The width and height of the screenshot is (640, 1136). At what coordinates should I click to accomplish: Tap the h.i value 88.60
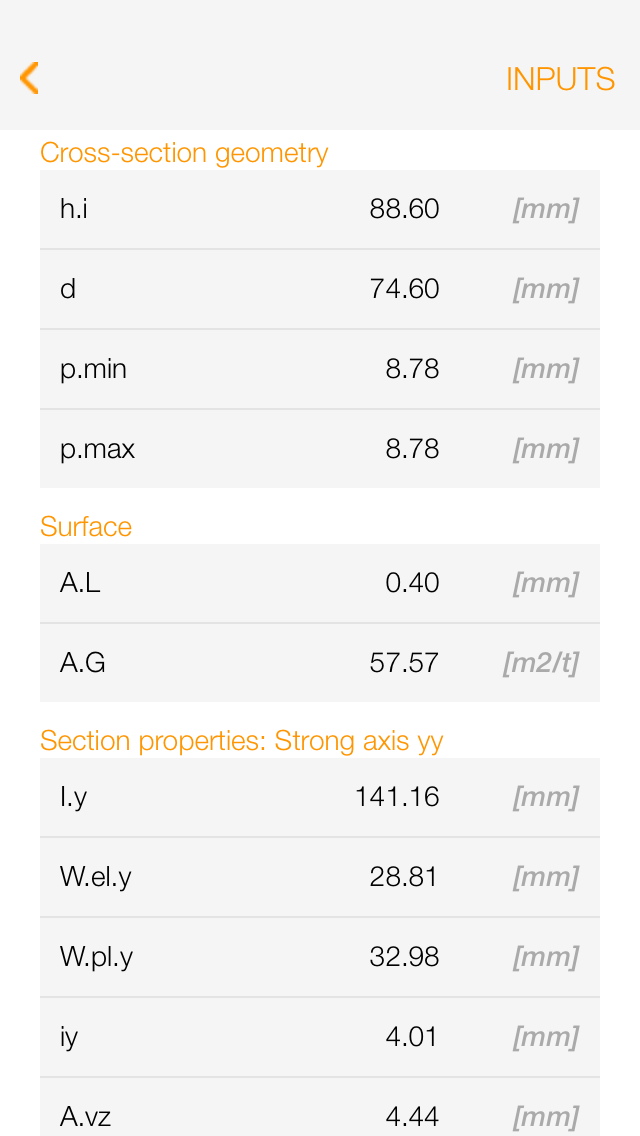tap(405, 209)
